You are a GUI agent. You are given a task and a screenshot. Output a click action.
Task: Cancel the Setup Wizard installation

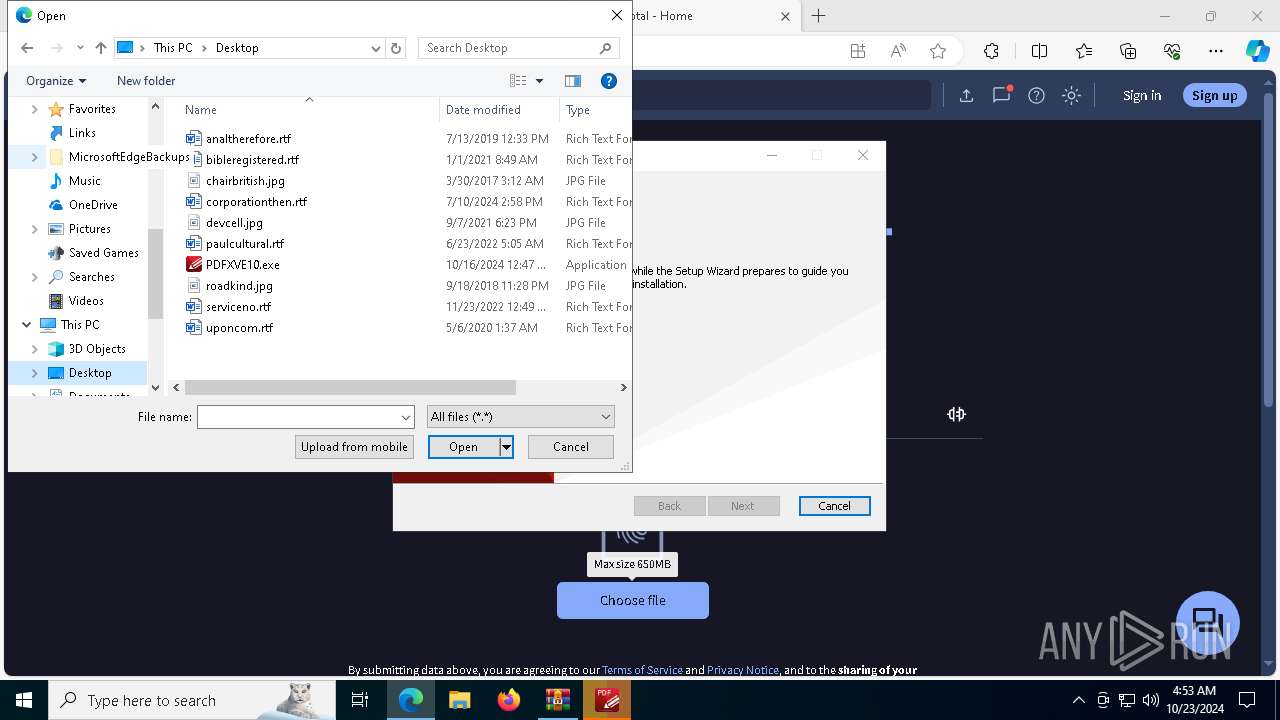pos(834,506)
